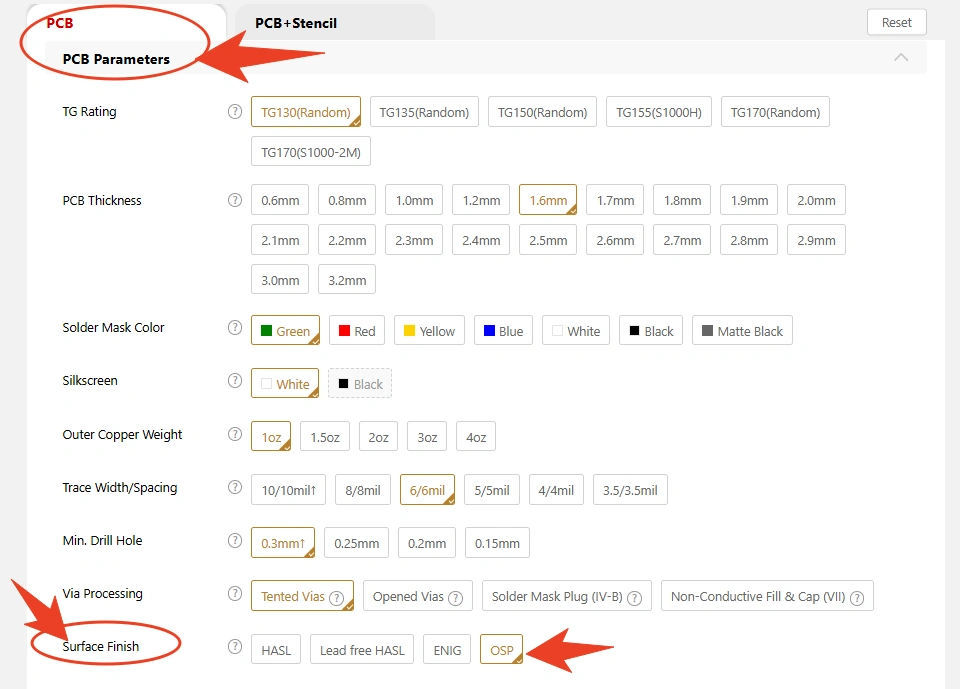Open help icon for PCB Thickness
The height and width of the screenshot is (689, 960).
(x=235, y=200)
